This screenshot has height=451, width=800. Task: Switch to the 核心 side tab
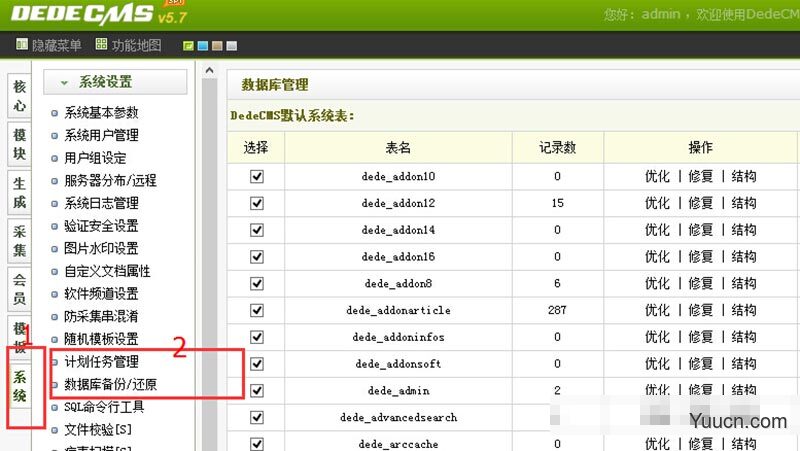coord(20,96)
